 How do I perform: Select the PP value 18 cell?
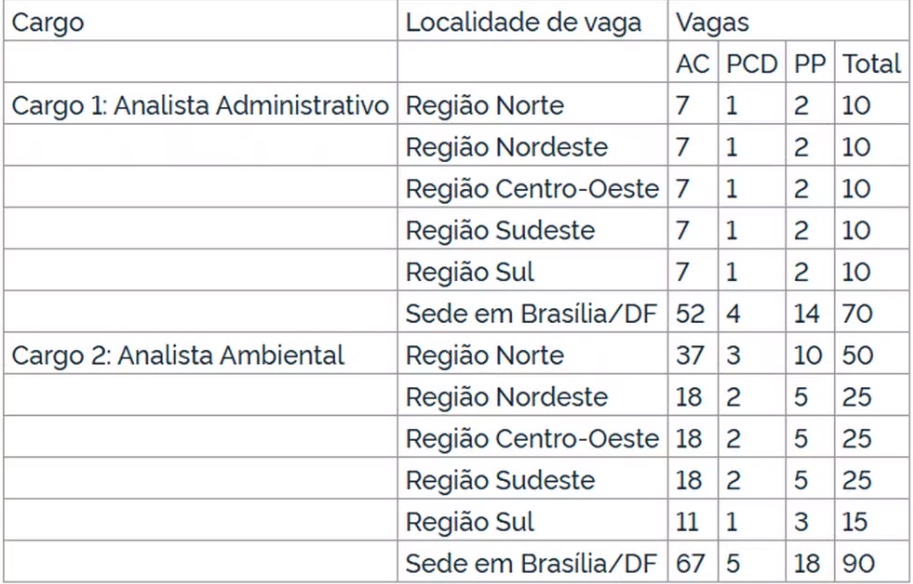click(x=808, y=564)
